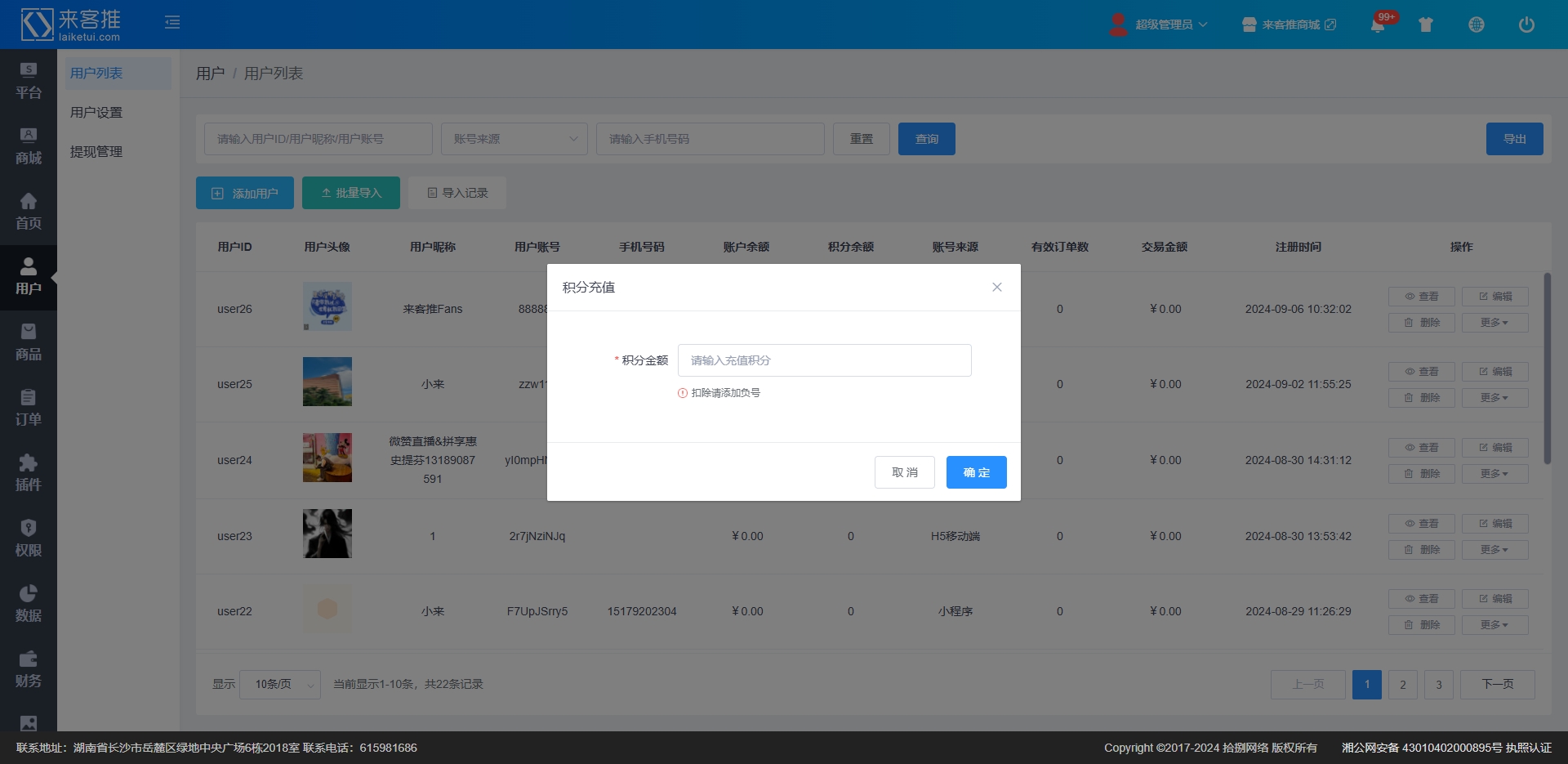Close the 积分充值 dialog

[x=996, y=287]
